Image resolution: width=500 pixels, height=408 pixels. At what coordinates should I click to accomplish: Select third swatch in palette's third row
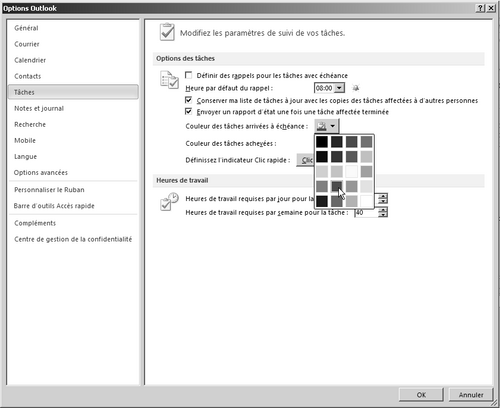(x=351, y=172)
